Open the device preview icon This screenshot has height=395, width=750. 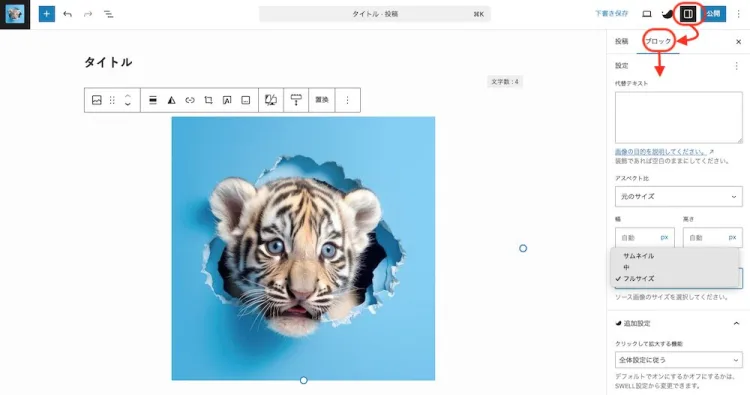coord(647,14)
